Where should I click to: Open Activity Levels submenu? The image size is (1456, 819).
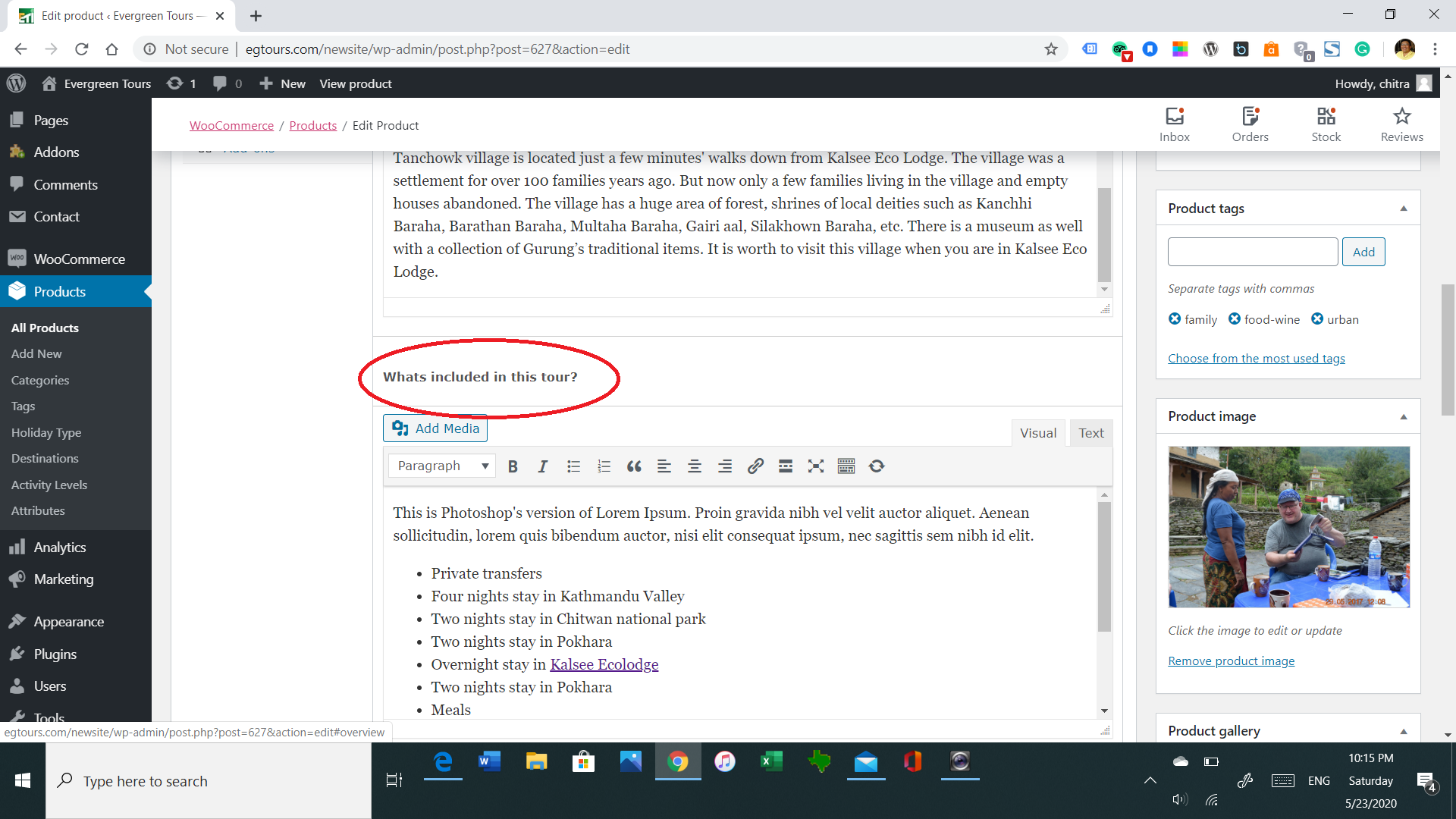(x=49, y=485)
